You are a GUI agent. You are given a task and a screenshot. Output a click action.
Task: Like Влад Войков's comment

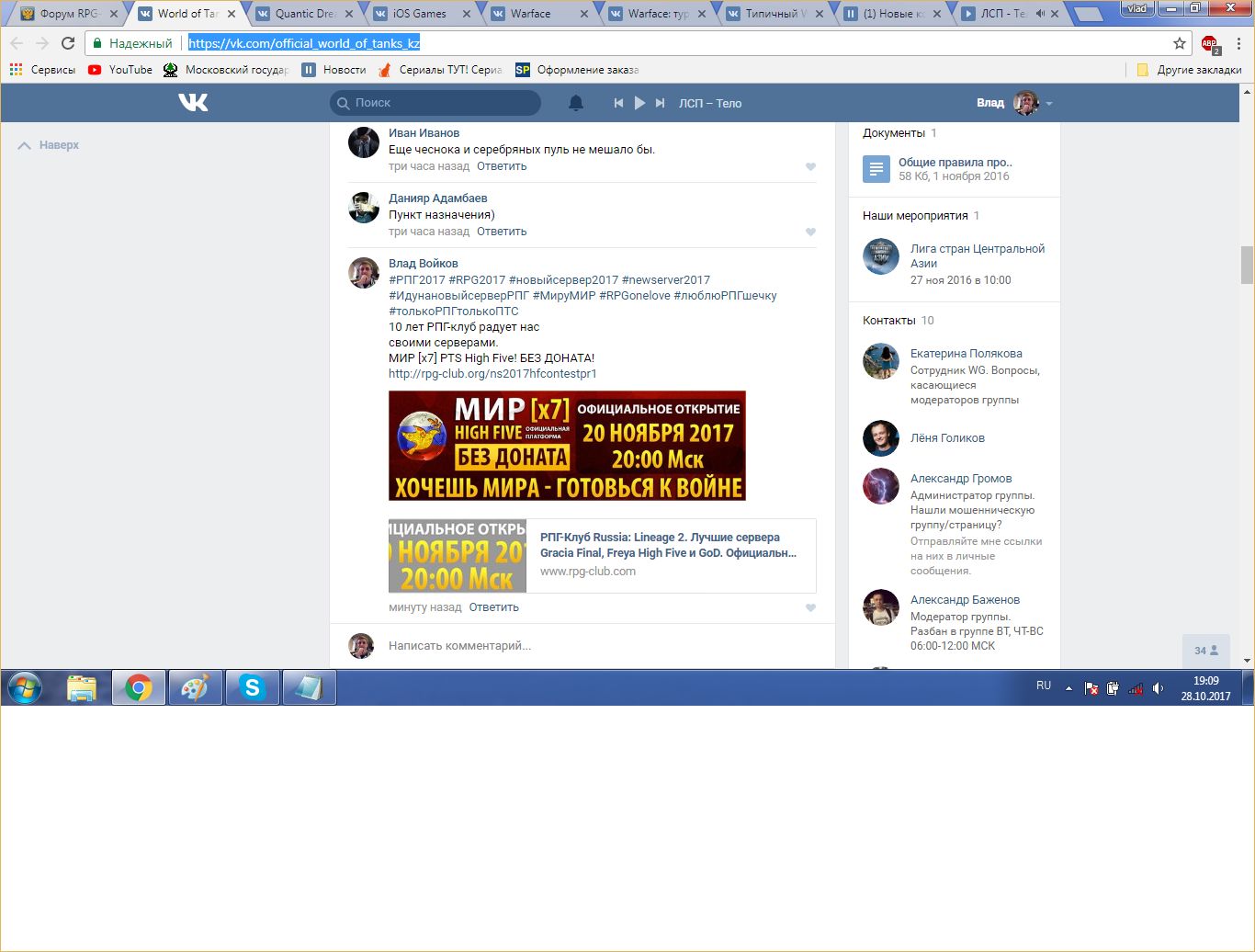pyautogui.click(x=810, y=608)
